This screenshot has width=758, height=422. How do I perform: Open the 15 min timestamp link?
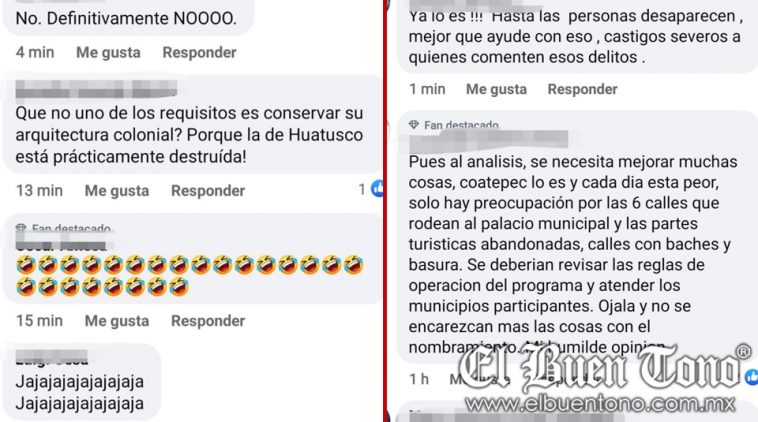click(39, 320)
